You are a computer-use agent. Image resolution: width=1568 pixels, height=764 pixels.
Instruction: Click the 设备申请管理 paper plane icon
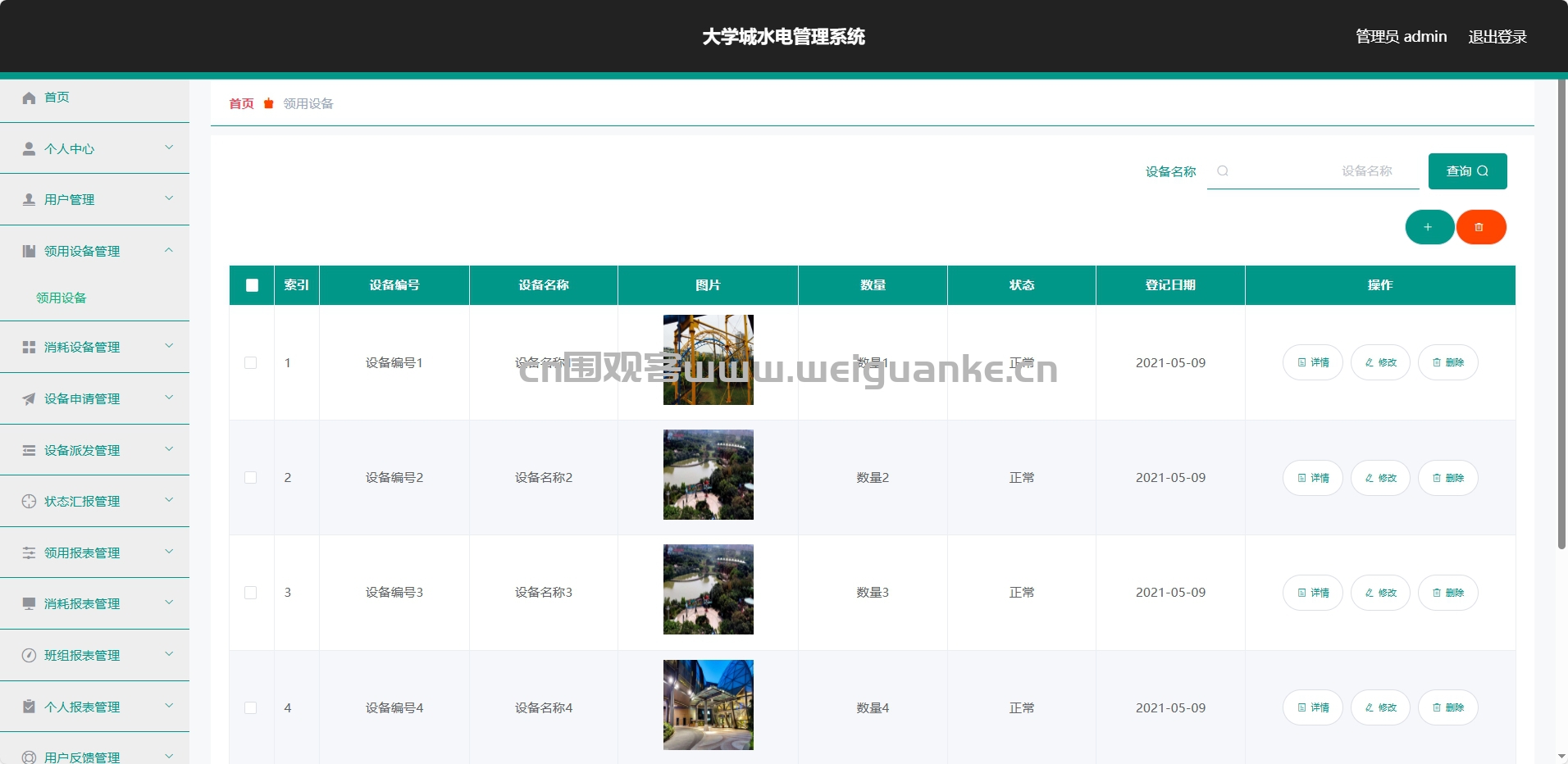[29, 398]
